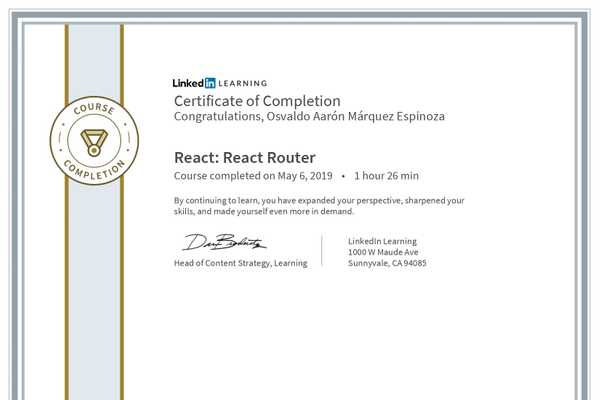Click the course title 'React: React Router'
Viewport: 600px width, 400px height.
(x=245, y=157)
